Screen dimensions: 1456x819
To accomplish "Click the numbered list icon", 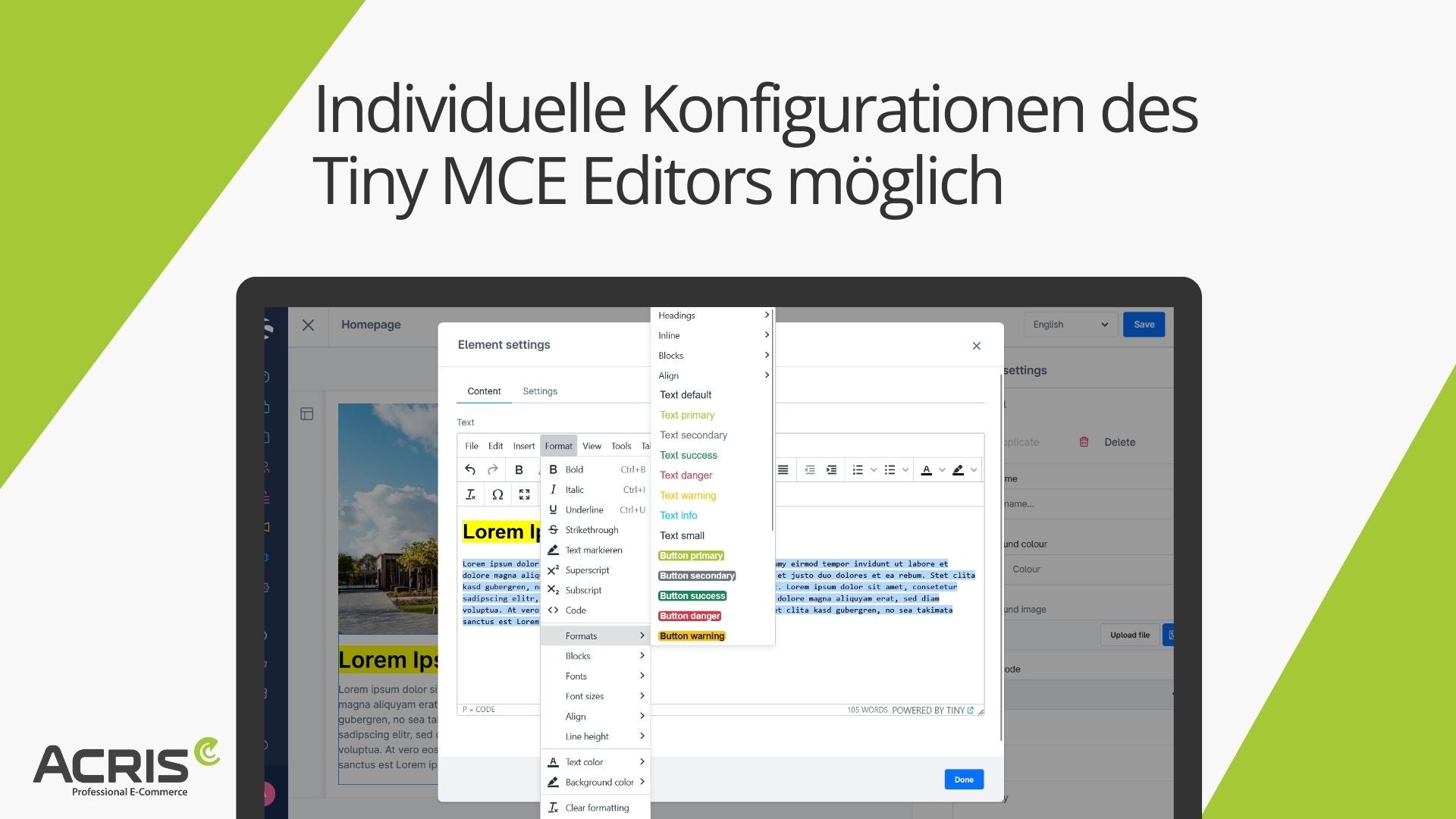I will coord(858,470).
